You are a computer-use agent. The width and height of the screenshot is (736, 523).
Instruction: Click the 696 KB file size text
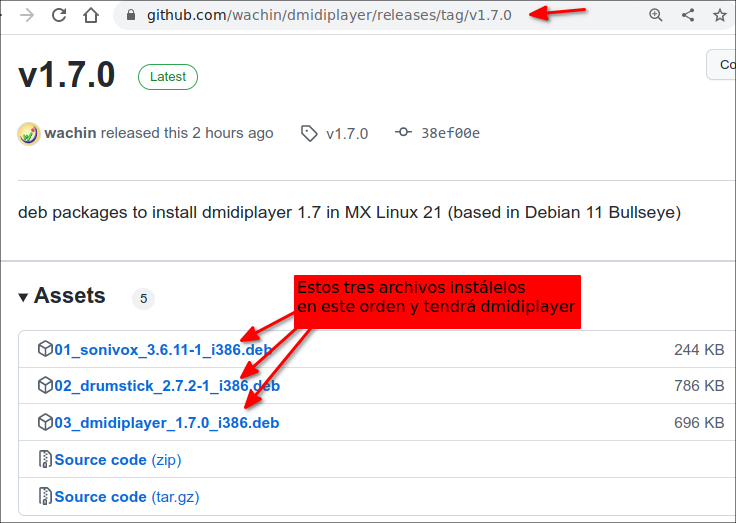(x=699, y=423)
